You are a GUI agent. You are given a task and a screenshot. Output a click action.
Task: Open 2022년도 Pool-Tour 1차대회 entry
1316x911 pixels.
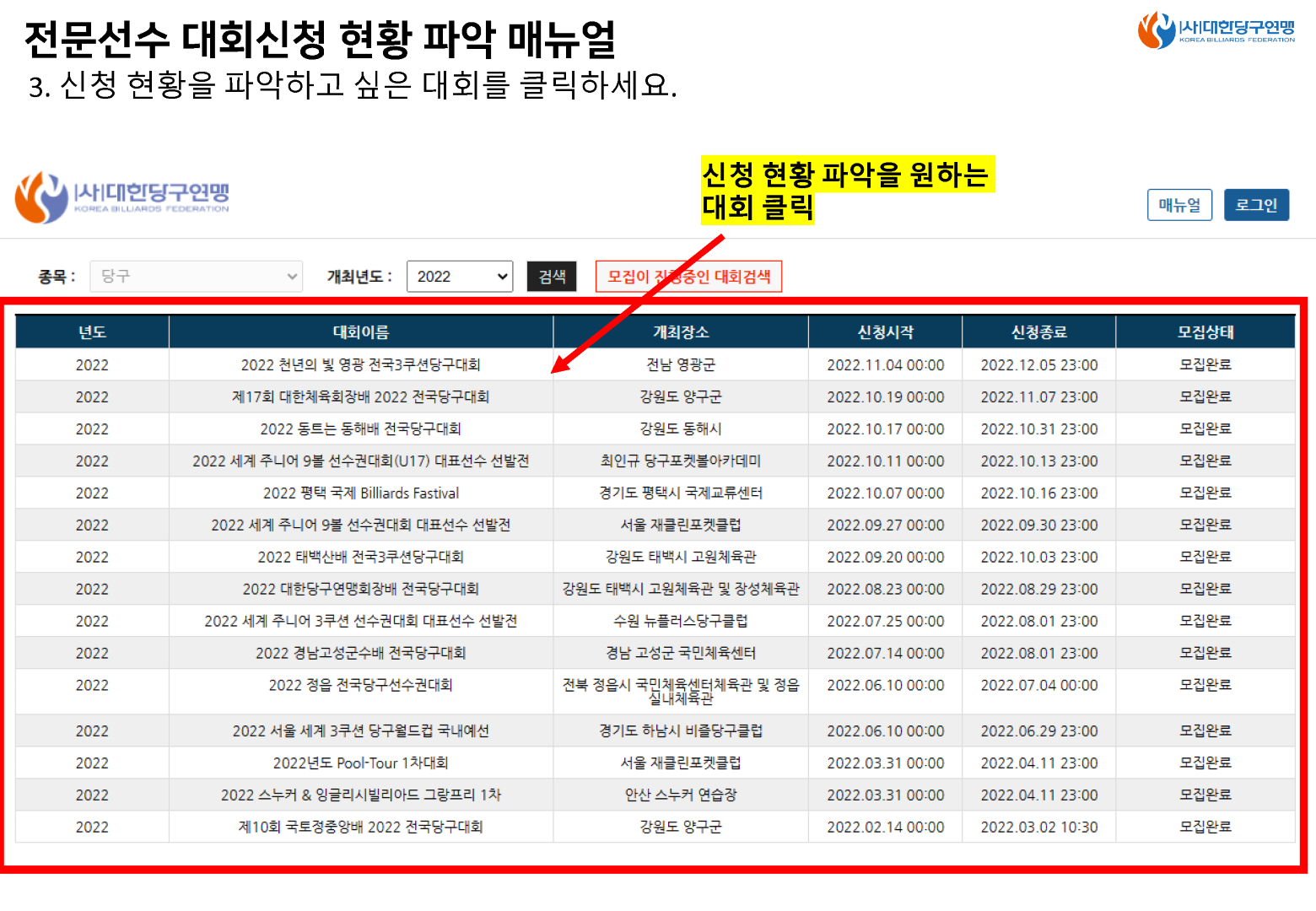pyautogui.click(x=361, y=763)
